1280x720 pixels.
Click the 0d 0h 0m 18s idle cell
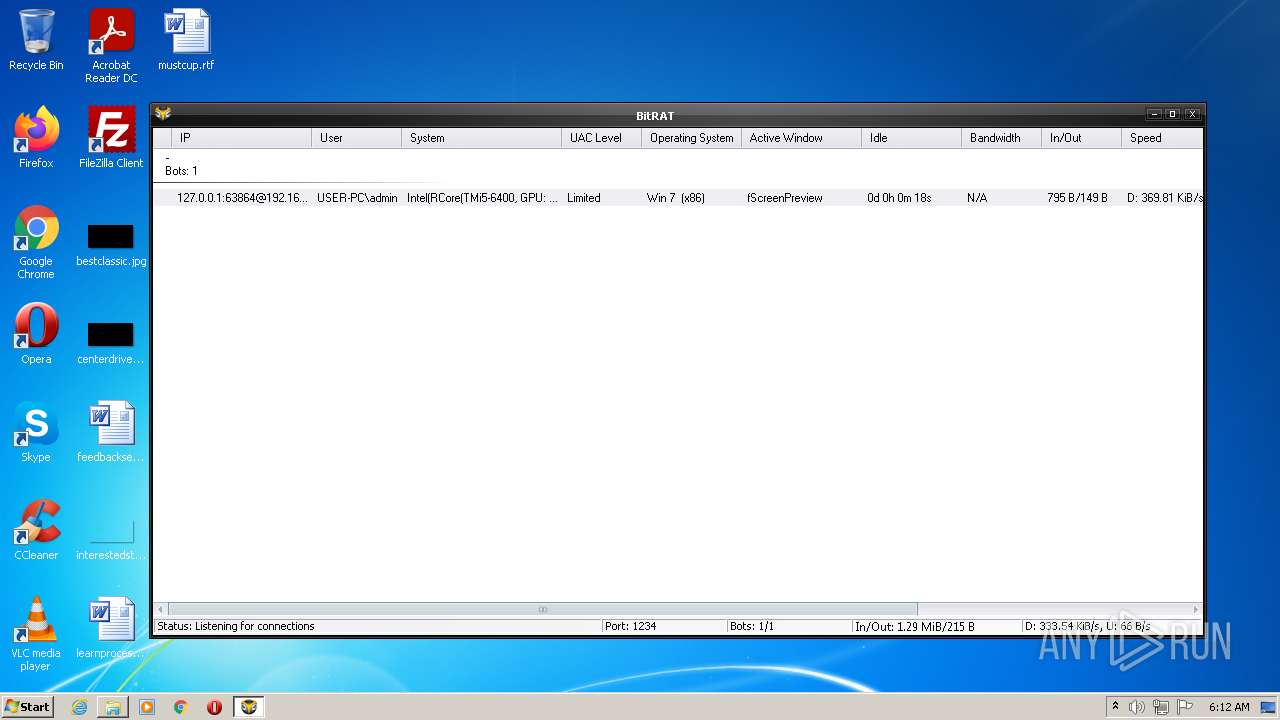tap(899, 198)
